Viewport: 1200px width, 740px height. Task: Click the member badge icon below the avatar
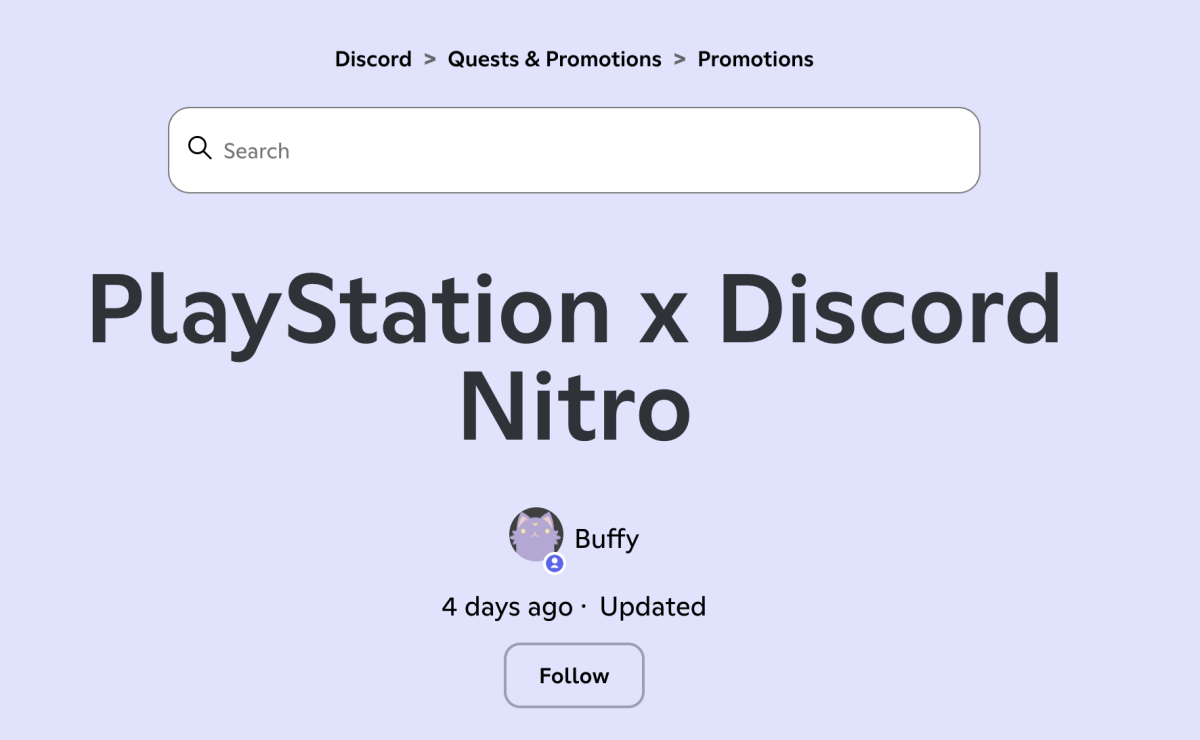coord(554,563)
